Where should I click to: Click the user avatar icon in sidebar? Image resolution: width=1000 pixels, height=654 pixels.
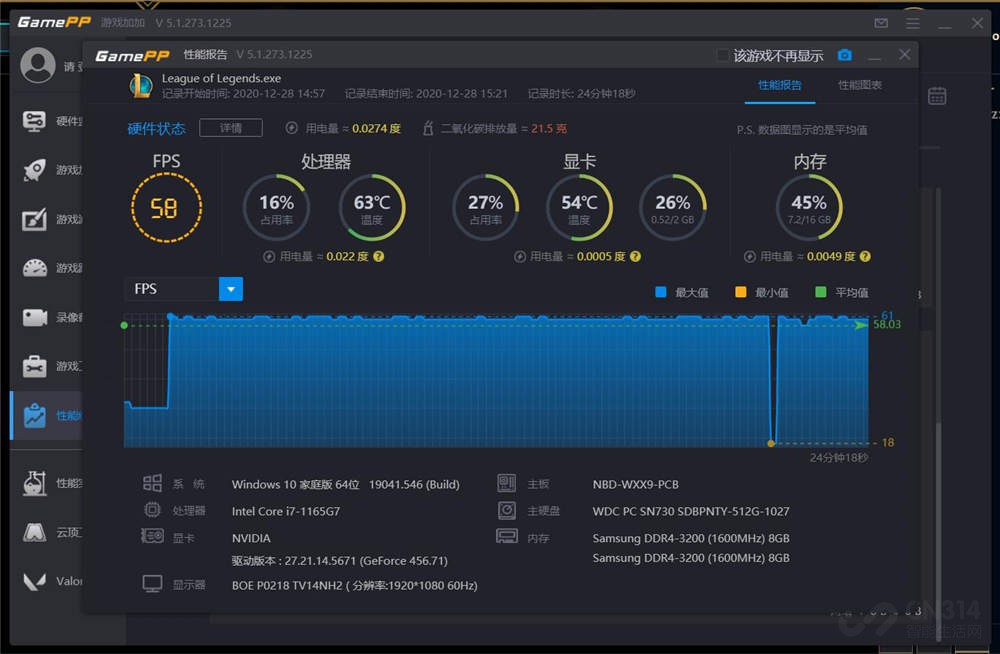click(x=38, y=65)
